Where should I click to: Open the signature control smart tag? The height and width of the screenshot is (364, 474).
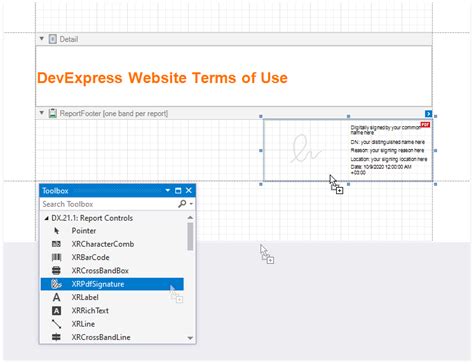coord(428,114)
